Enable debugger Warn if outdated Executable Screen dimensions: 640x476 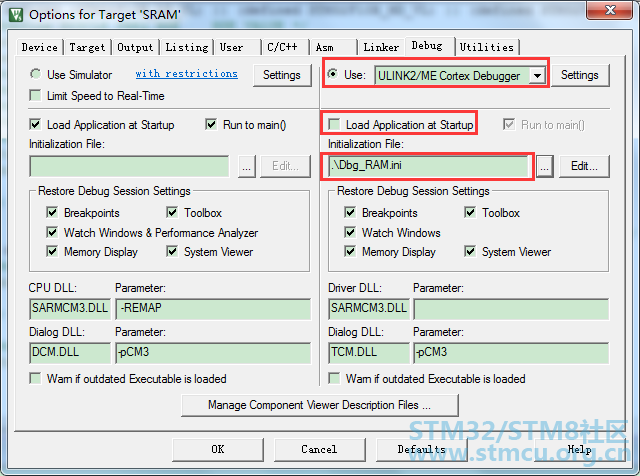click(x=334, y=378)
